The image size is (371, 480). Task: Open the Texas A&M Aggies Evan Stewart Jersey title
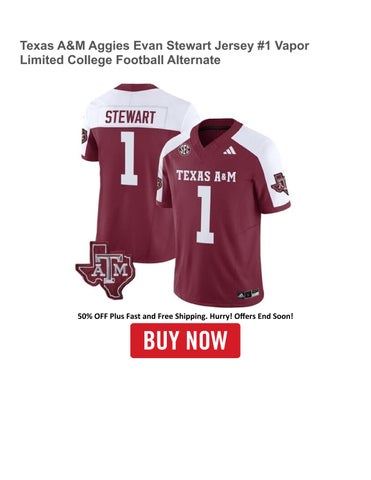coord(164,53)
